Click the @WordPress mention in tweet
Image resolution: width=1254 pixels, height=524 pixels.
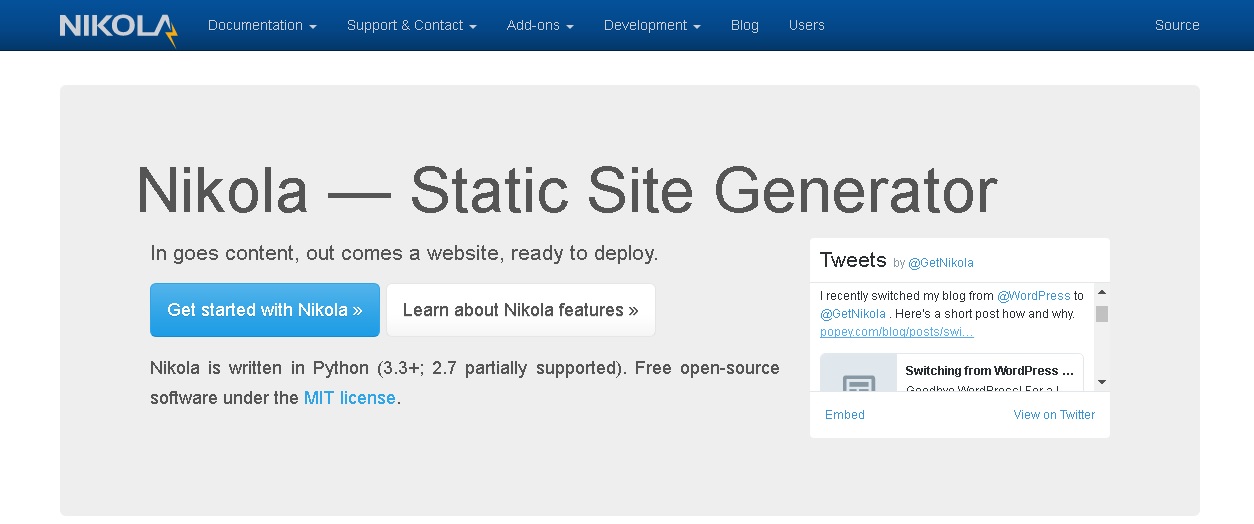click(1034, 296)
